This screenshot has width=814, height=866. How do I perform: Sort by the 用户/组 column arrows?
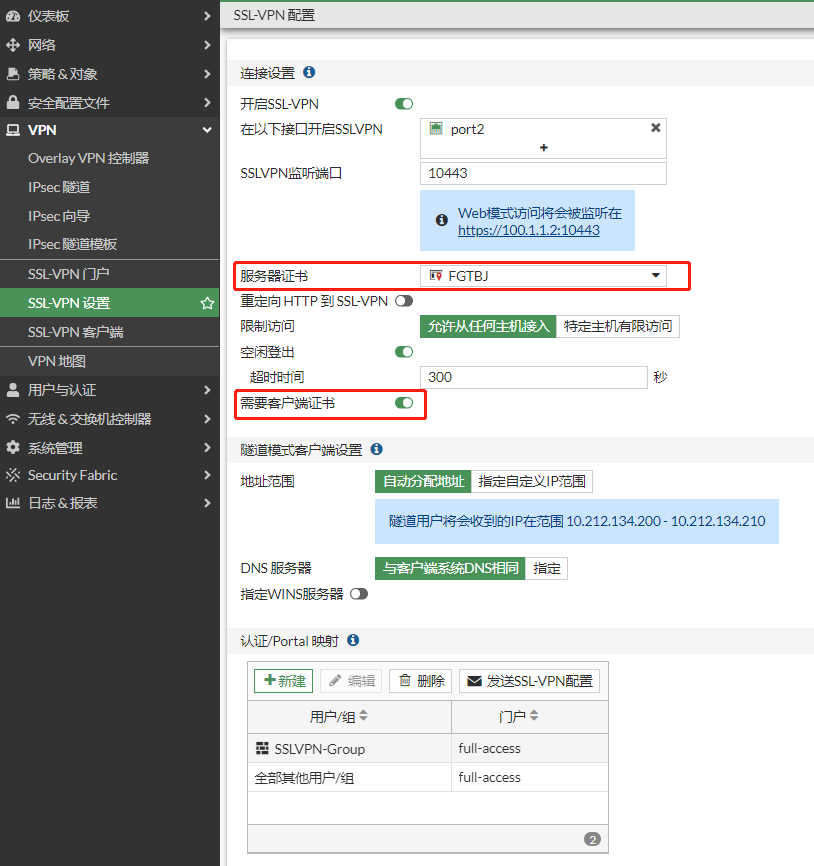click(x=363, y=716)
